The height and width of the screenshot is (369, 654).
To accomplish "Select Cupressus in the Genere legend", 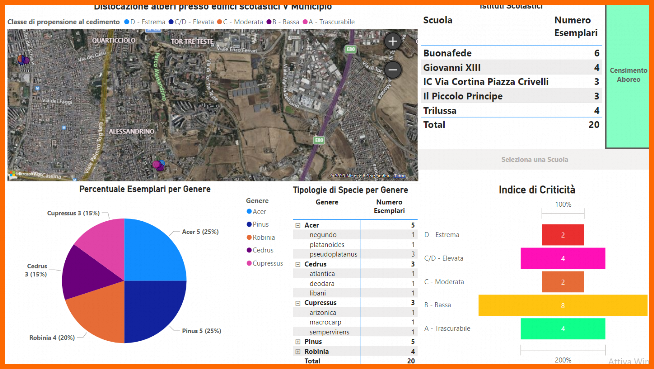I will pos(265,264).
